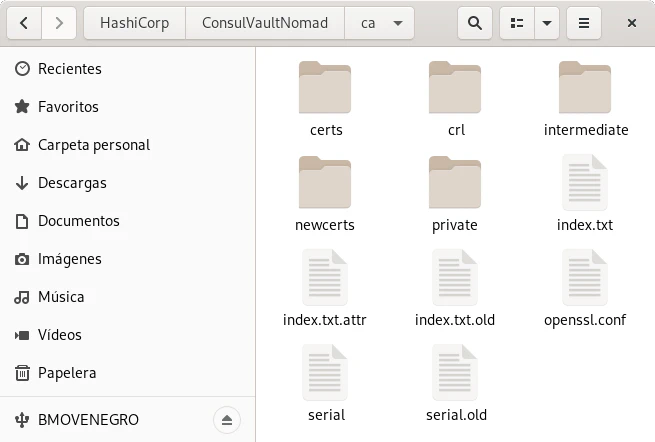Toggle the list view button
This screenshot has width=655, height=442.
pyautogui.click(x=517, y=22)
